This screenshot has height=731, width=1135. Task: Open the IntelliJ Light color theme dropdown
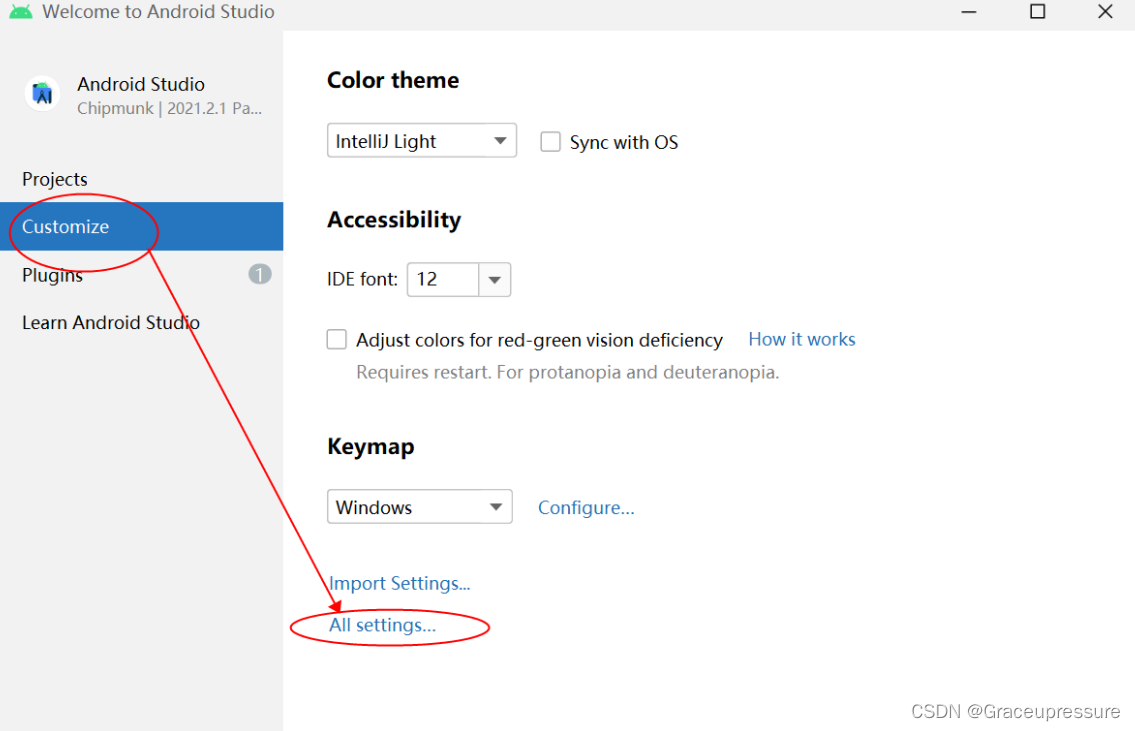point(422,140)
